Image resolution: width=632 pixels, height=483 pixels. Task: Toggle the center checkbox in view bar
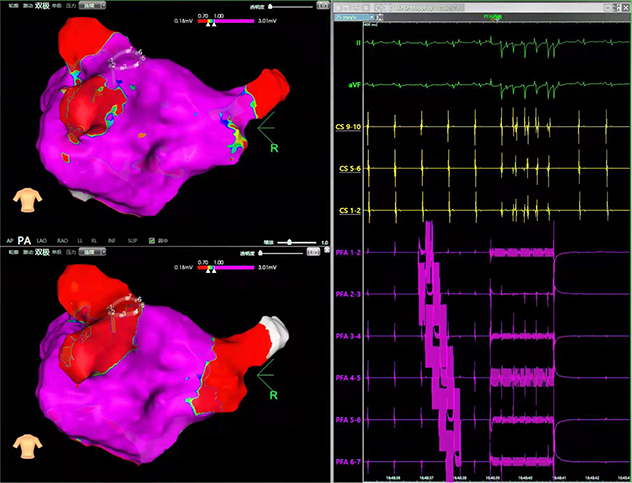click(151, 241)
